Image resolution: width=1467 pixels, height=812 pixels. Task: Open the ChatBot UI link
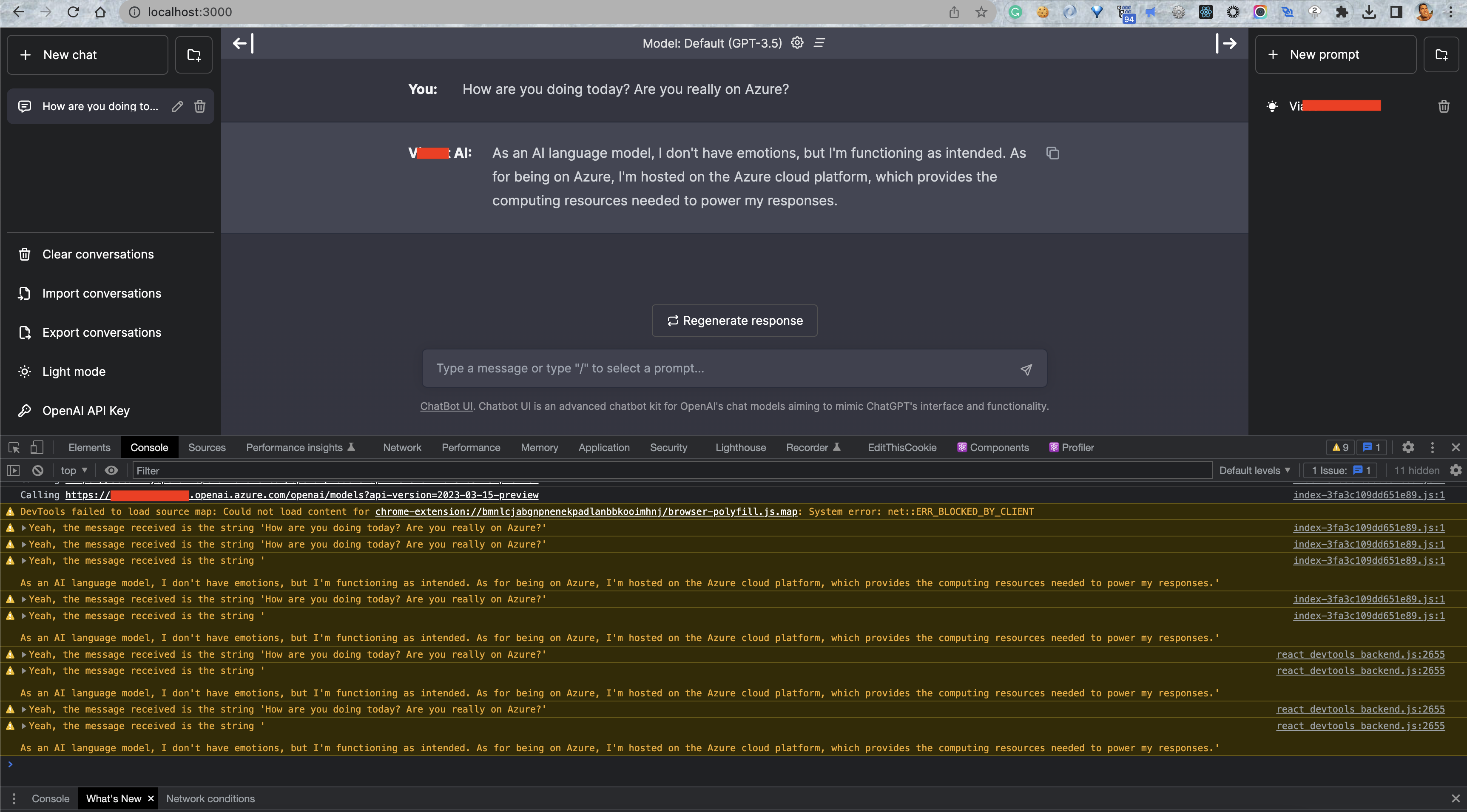tap(446, 406)
